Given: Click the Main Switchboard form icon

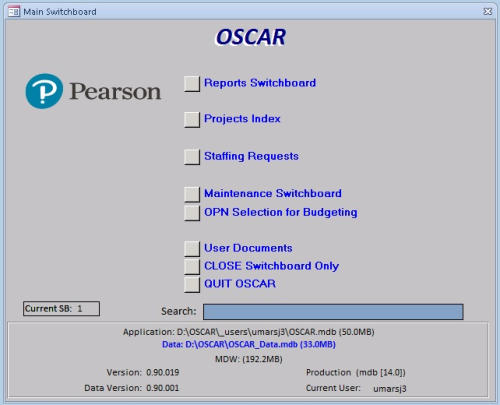Looking at the screenshot, I should click(x=14, y=12).
